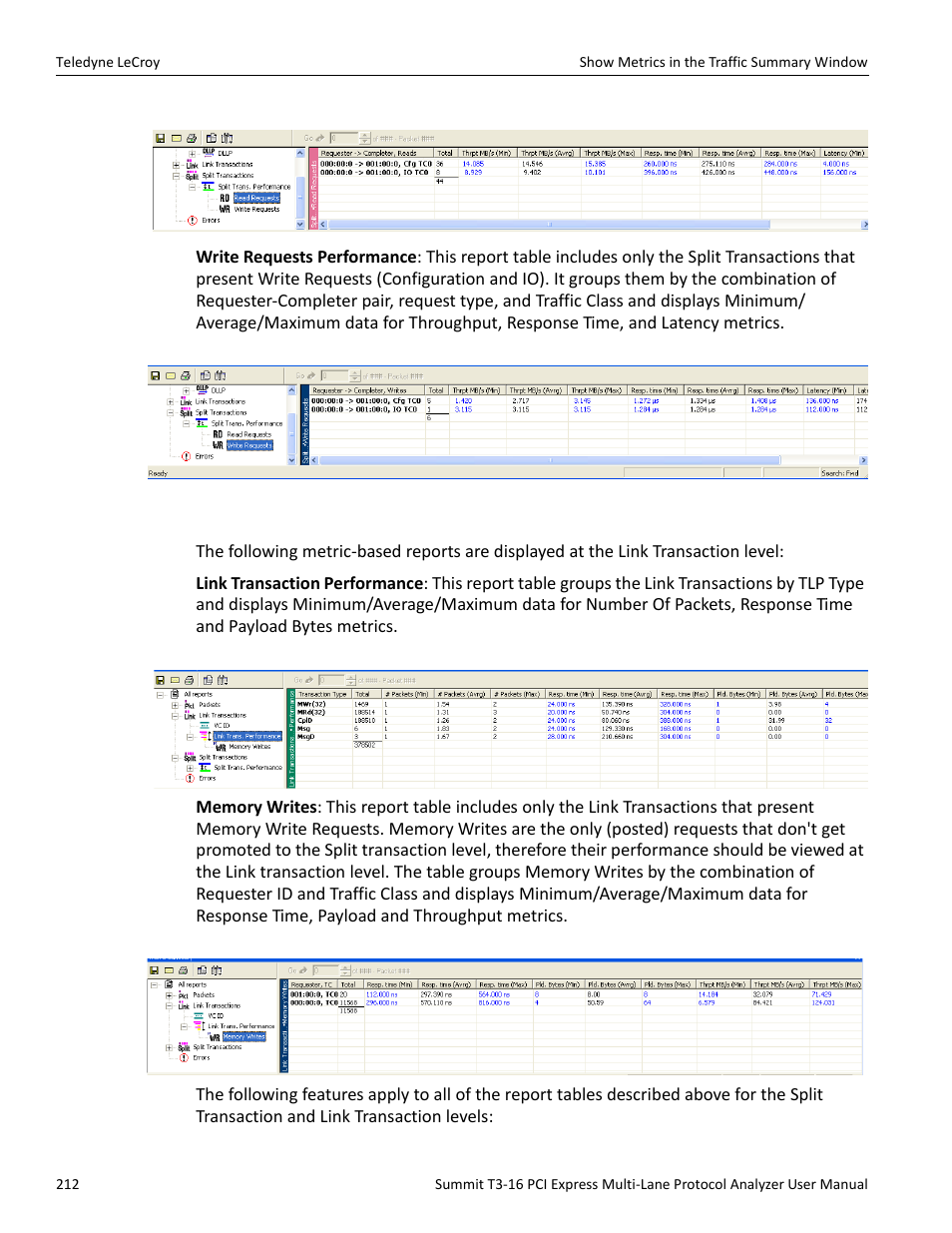Select the highlighted Write Requests tree node
The width and height of the screenshot is (952, 1233).
(x=249, y=445)
